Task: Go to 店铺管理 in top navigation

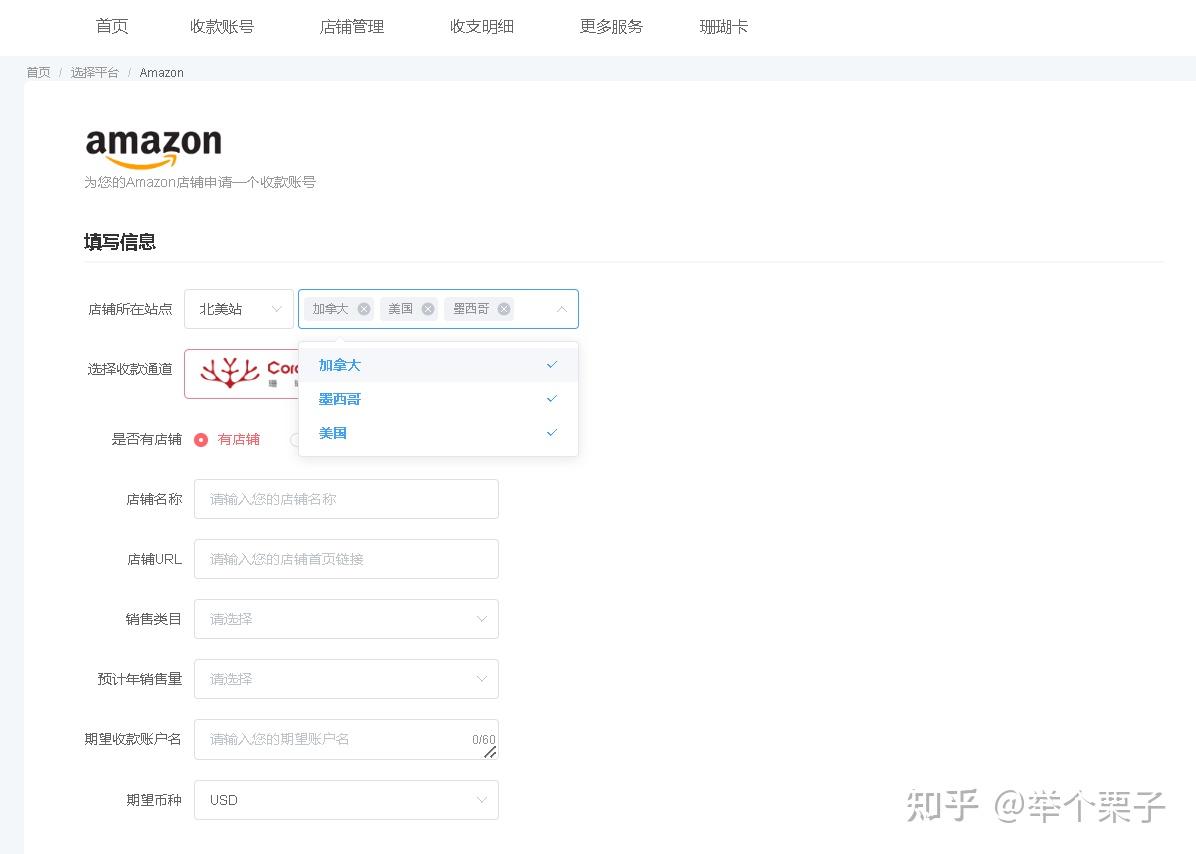Action: coord(352,27)
